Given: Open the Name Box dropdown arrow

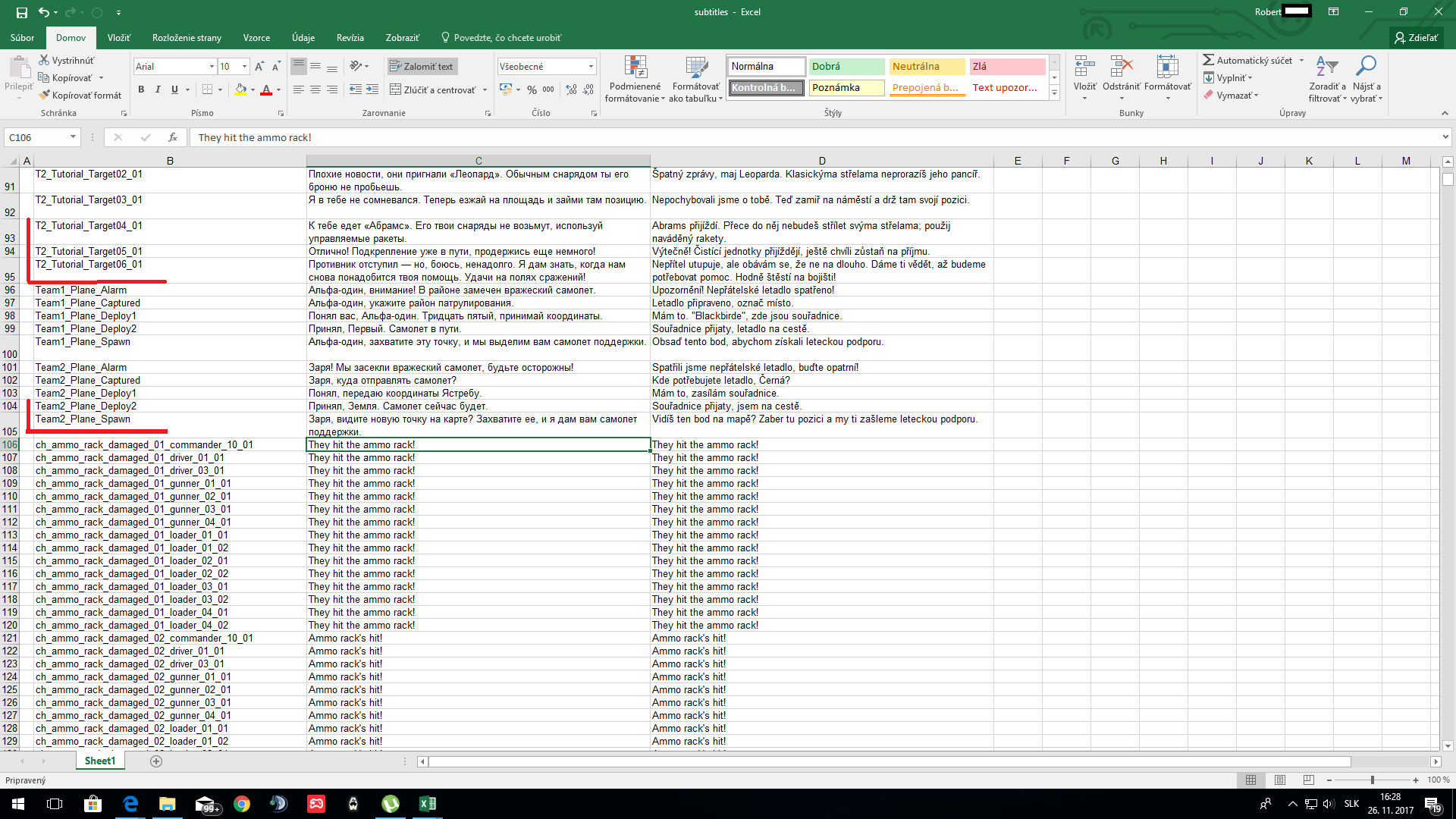Looking at the screenshot, I should click(x=73, y=137).
